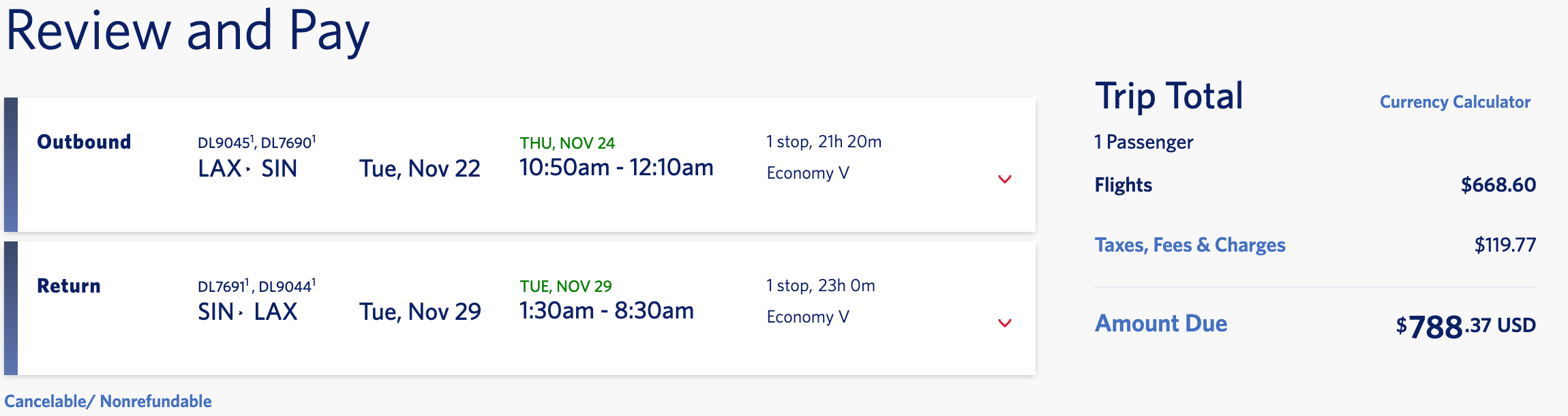
Task: Click the Outbound flight label
Action: click(x=84, y=142)
